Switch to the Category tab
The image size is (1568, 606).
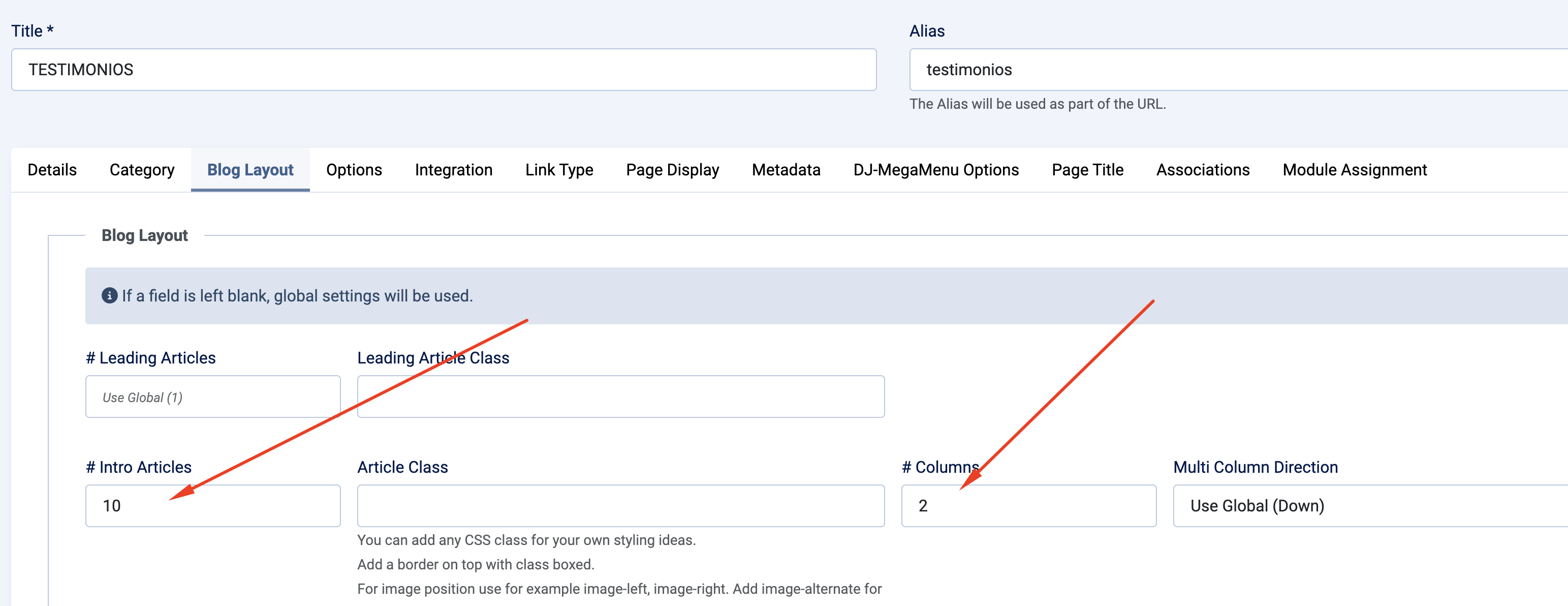(141, 170)
